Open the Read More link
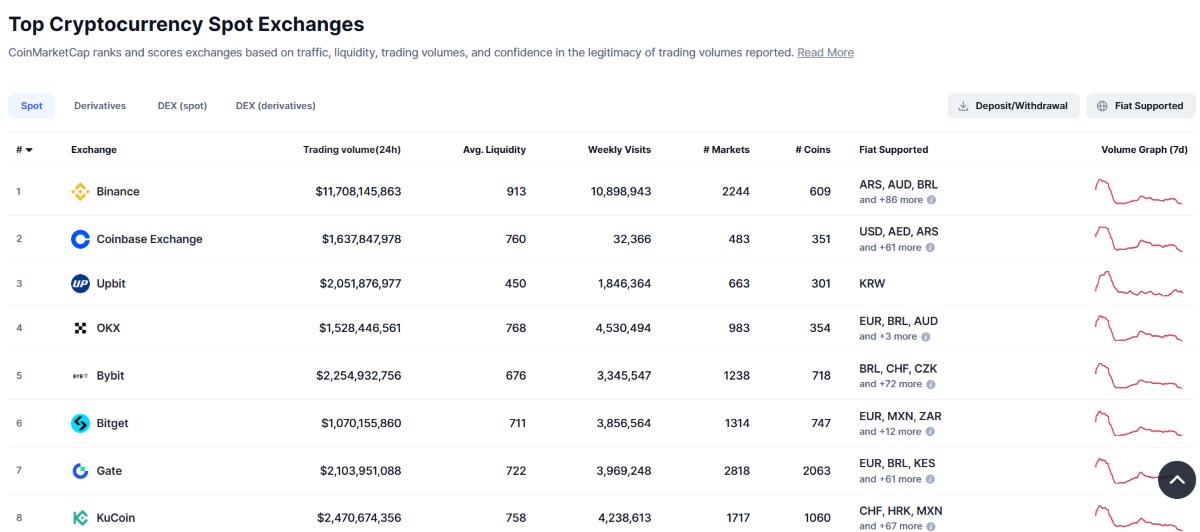 click(825, 53)
